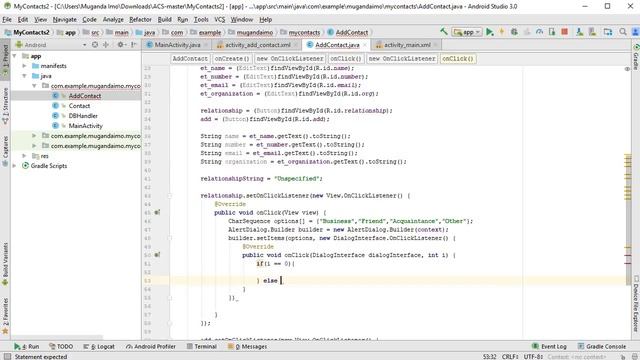
Task: Click the user account icon in toolbar
Action: tap(635, 32)
